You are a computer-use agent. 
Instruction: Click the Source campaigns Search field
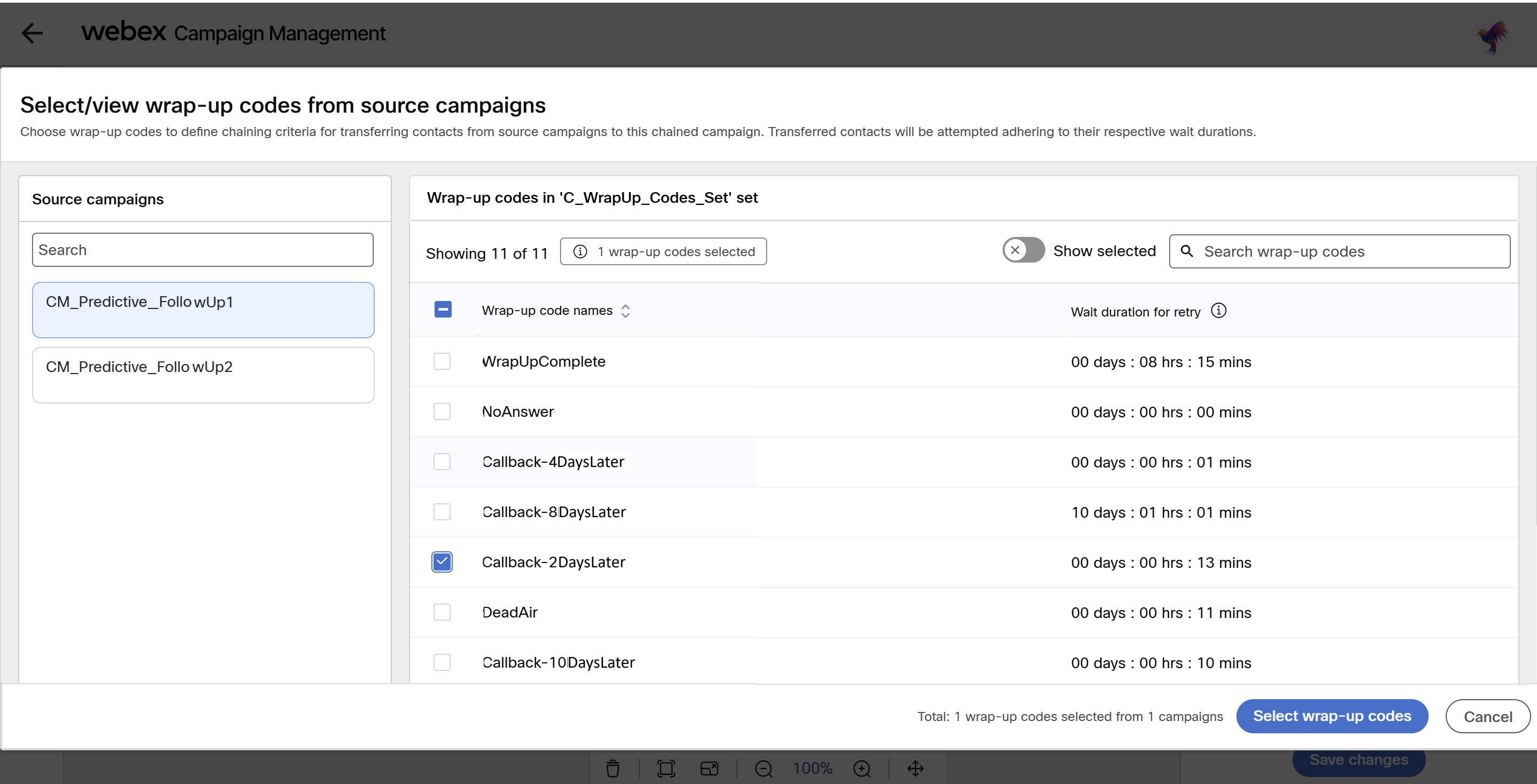203,250
